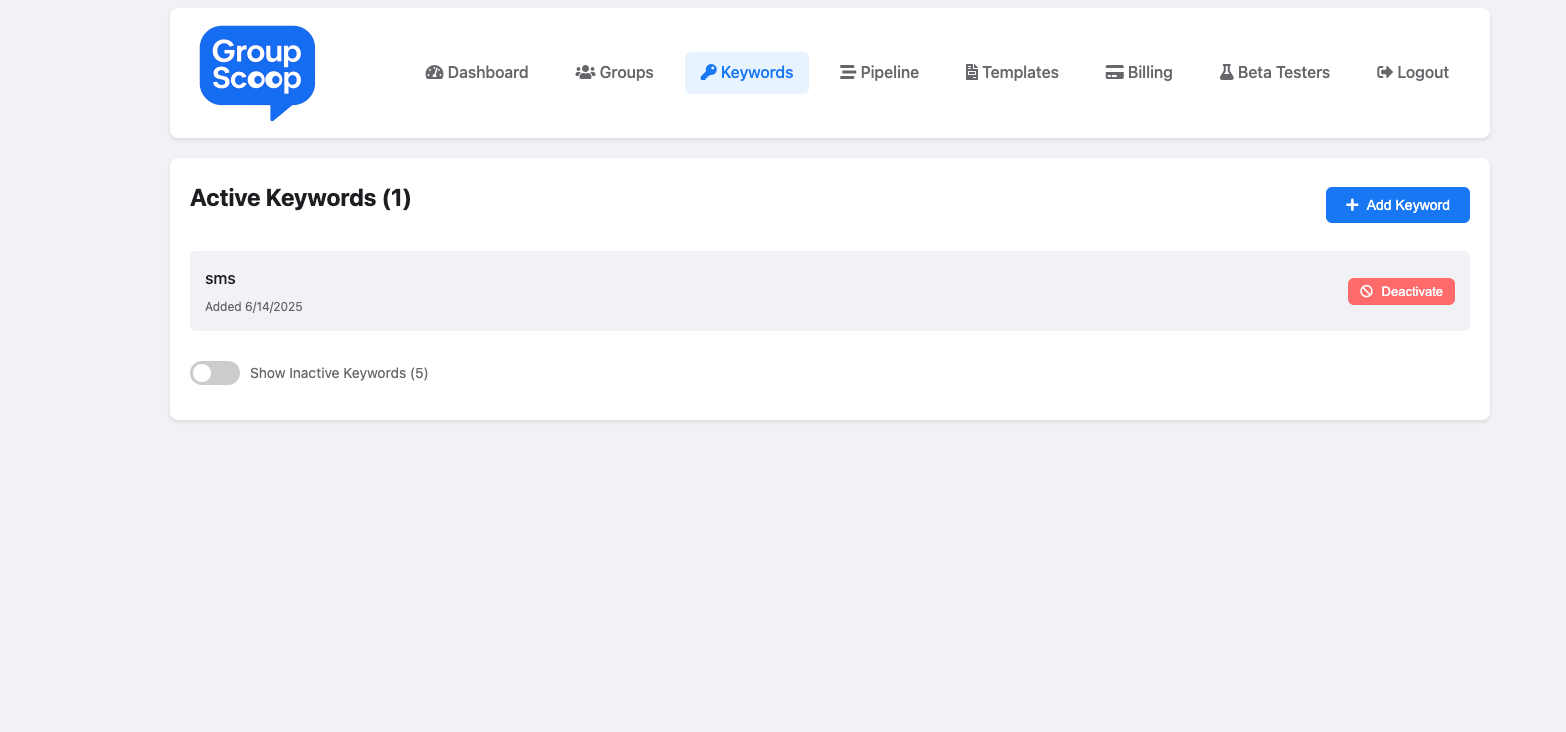Open the Billing text in navigation

(1150, 72)
